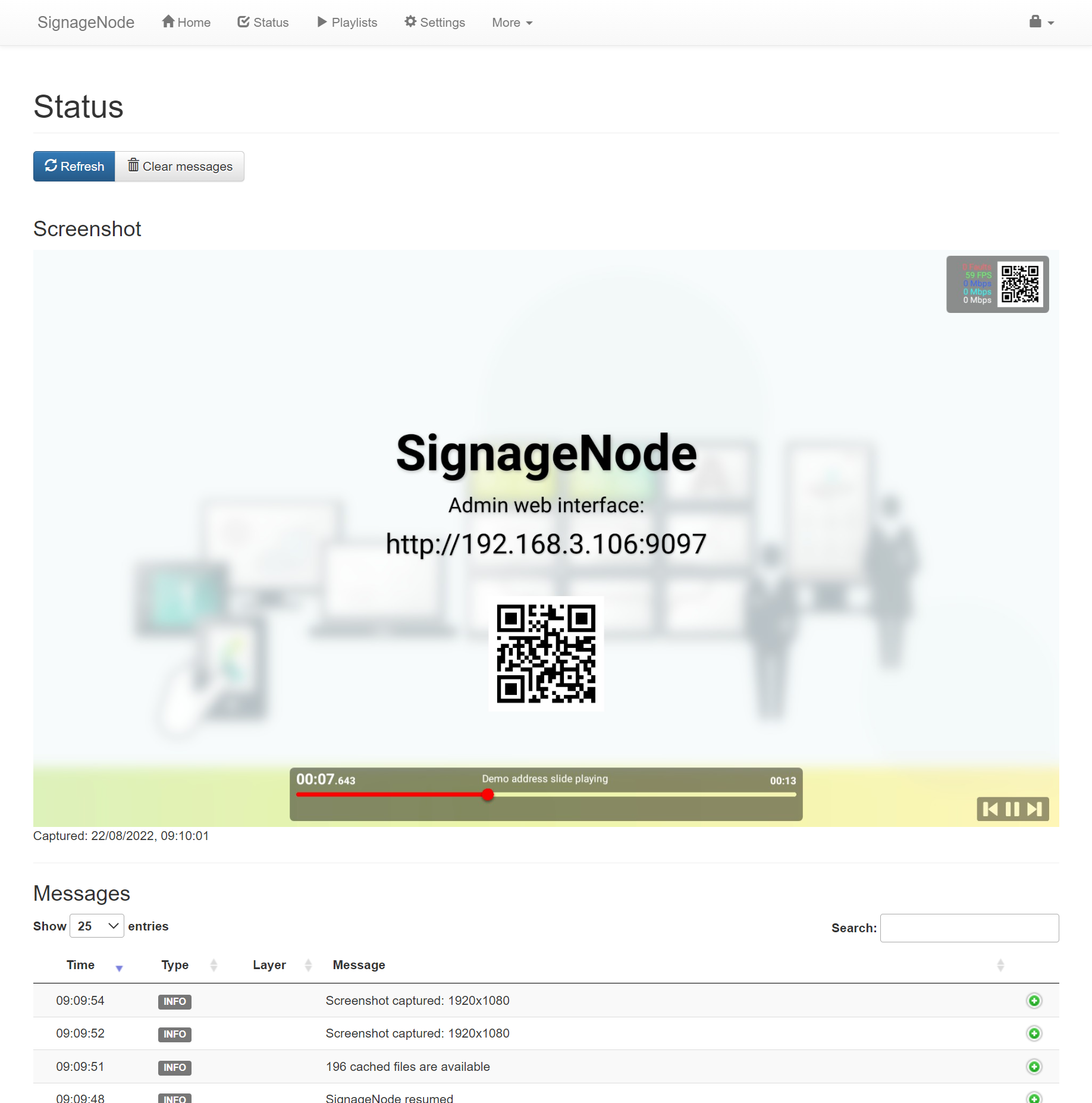Click the stats overlay QR code
Image resolution: width=1092 pixels, height=1103 pixels.
[1020, 284]
